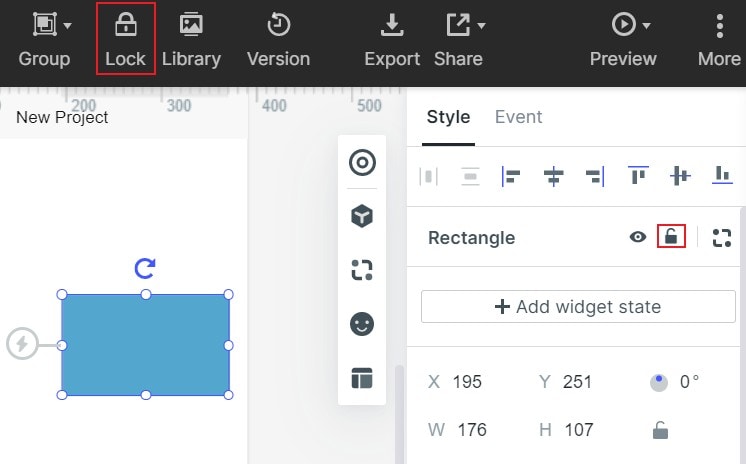Click the Lock toolbar button
Viewport: 746px width, 464px height.
point(126,39)
